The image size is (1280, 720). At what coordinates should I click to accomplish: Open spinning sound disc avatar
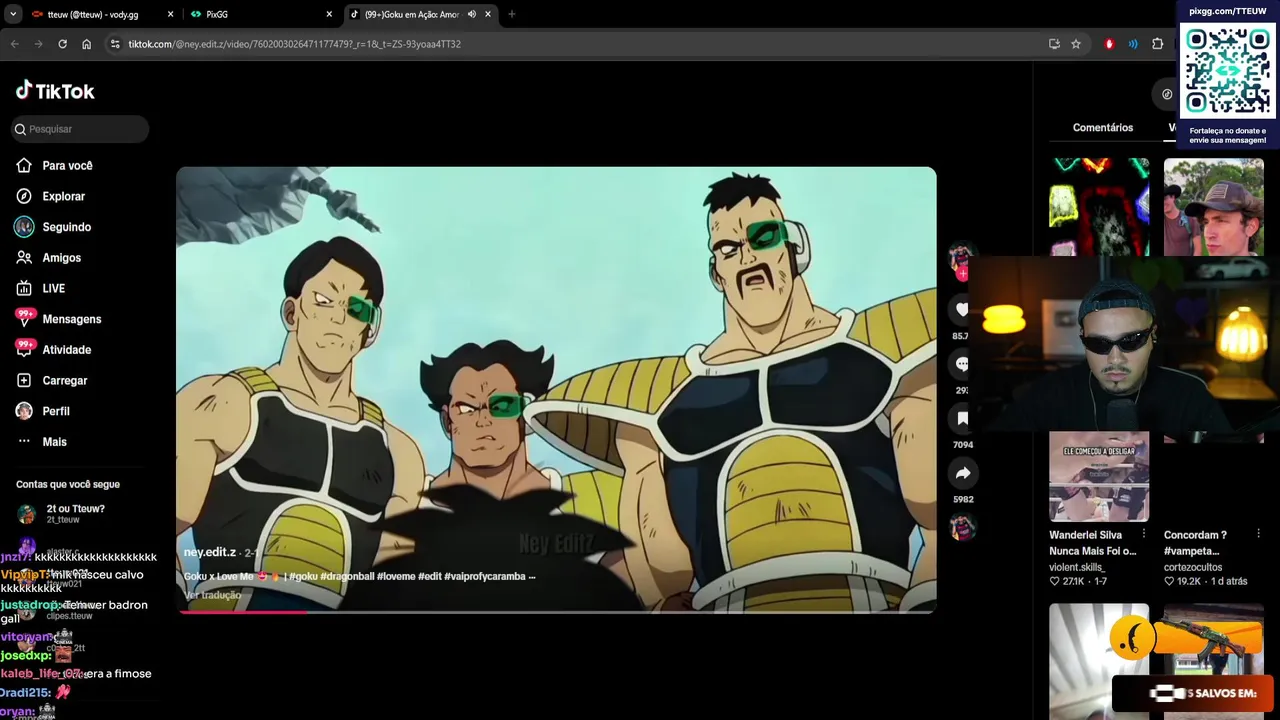962,527
